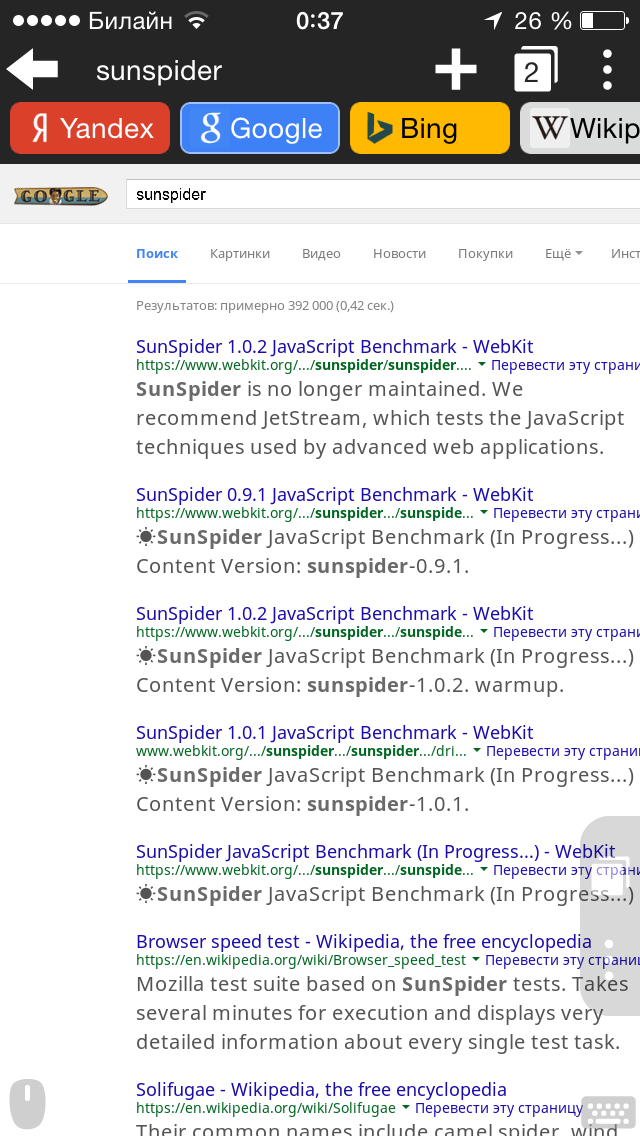Image resolution: width=640 pixels, height=1136 pixels.
Task: Select Bing search engine button
Action: coord(430,128)
